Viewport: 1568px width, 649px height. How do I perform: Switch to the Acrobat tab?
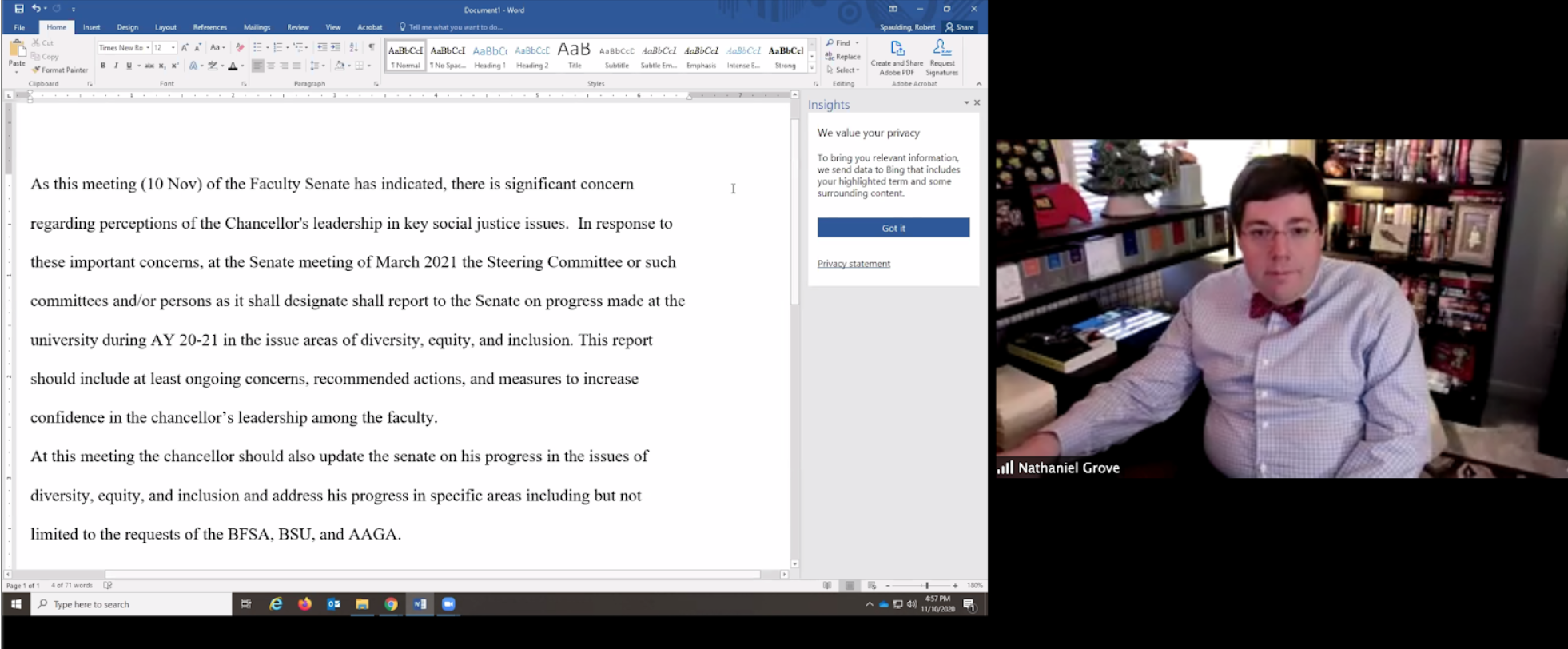click(x=370, y=27)
